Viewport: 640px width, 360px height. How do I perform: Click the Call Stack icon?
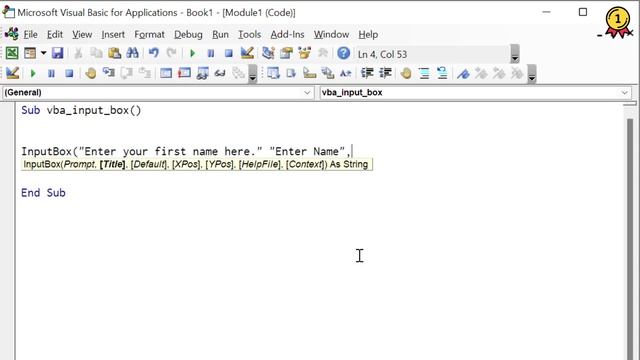coord(238,73)
